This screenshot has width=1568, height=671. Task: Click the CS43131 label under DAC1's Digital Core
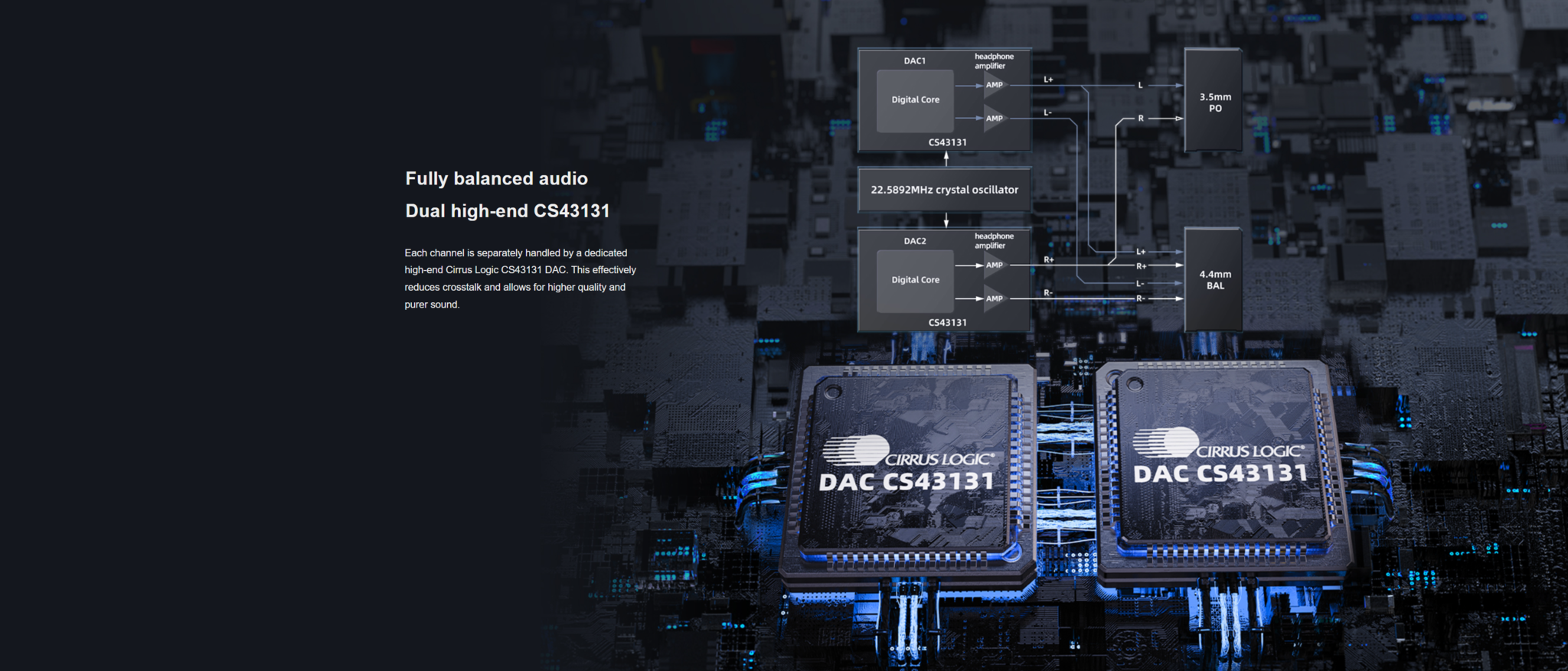tap(947, 143)
